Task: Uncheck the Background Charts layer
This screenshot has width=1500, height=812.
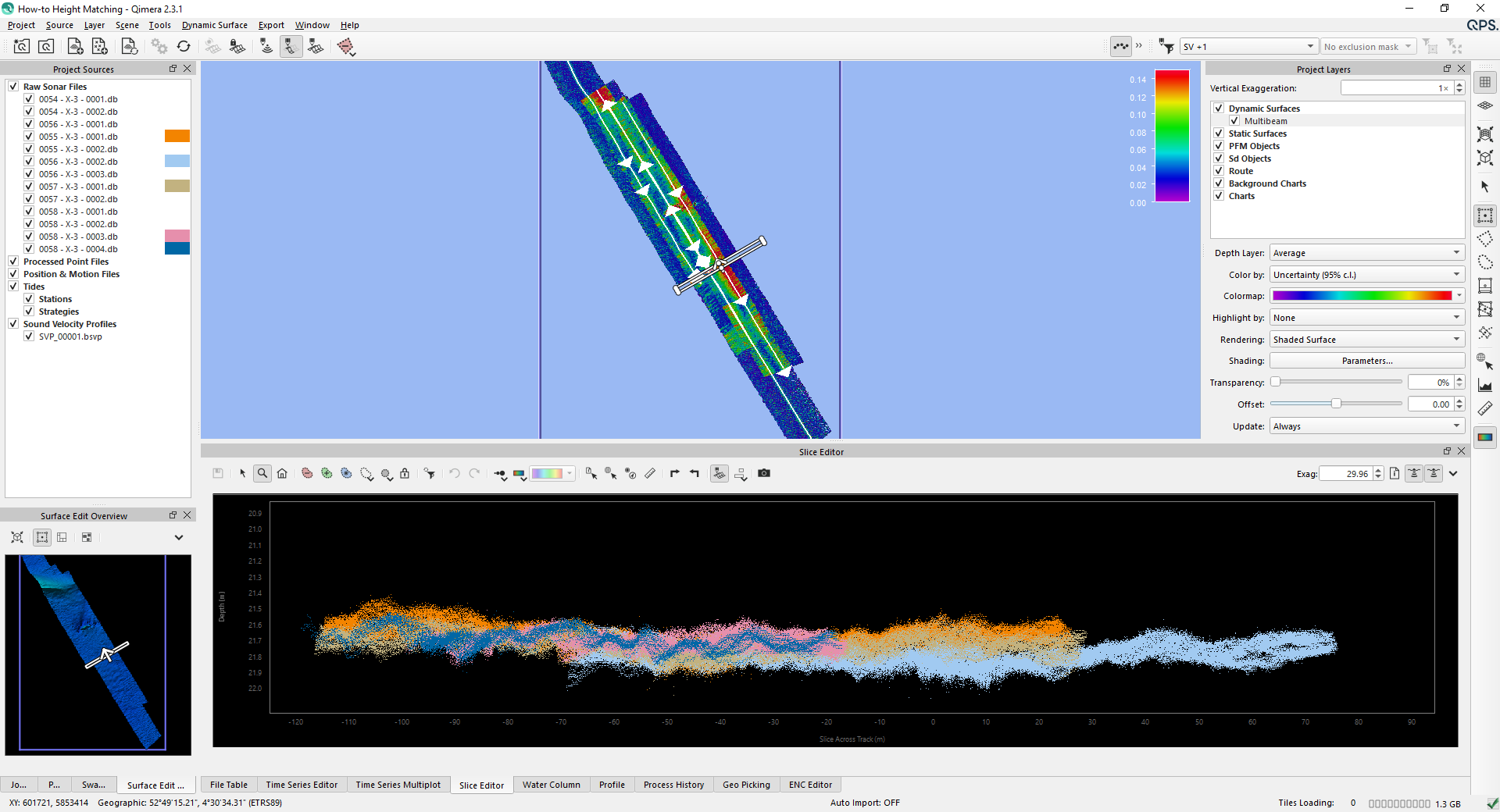Action: [1219, 183]
